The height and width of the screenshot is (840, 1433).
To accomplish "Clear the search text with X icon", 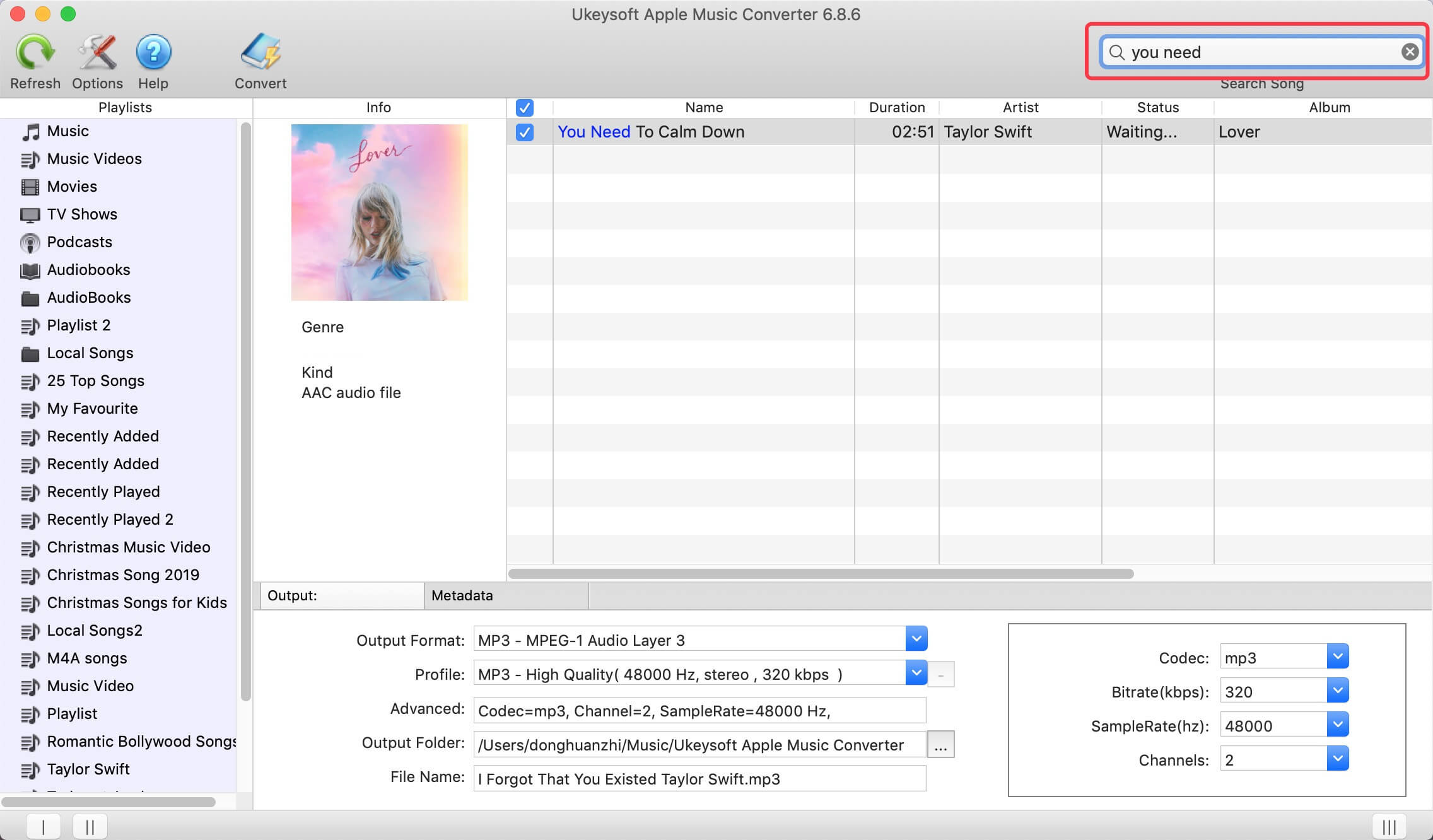I will pos(1410,52).
